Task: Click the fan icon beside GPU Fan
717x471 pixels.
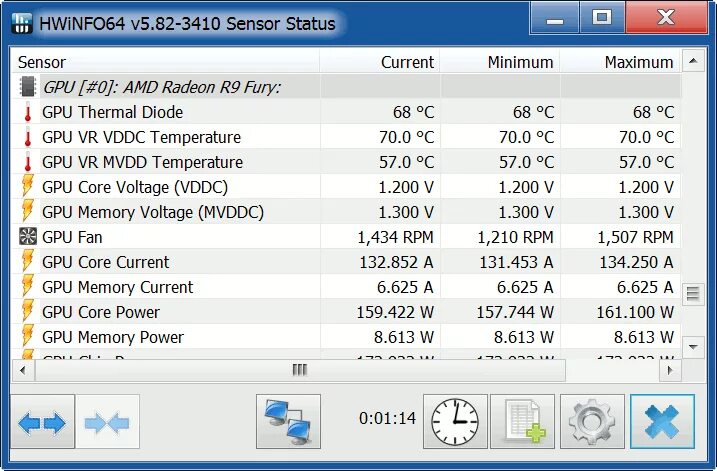Action: click(28, 236)
